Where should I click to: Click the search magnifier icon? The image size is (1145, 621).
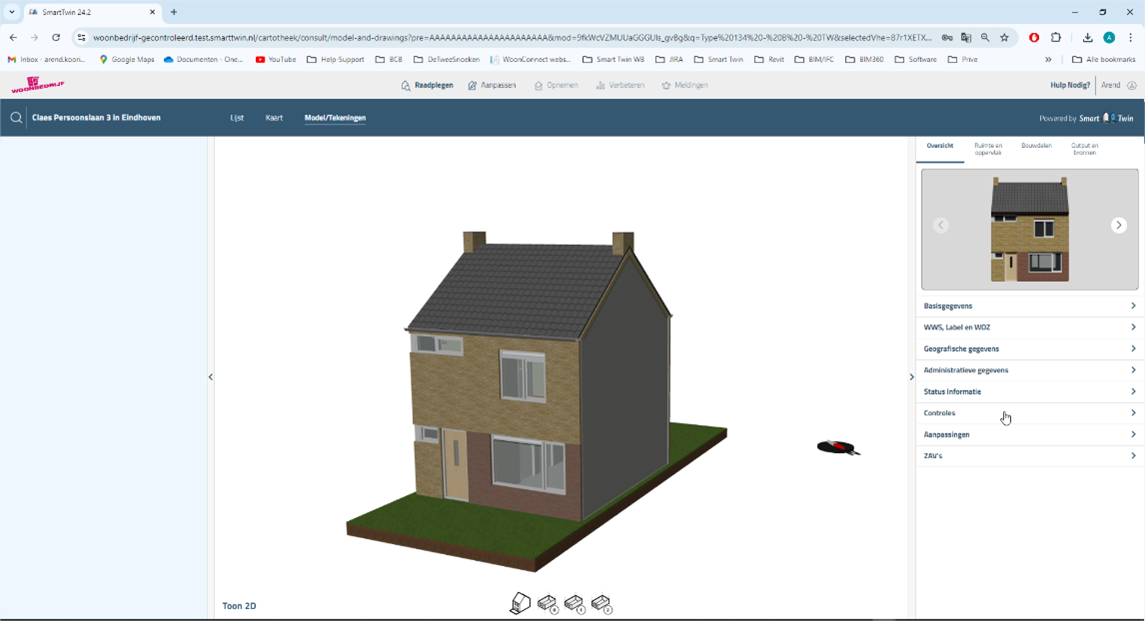16,118
